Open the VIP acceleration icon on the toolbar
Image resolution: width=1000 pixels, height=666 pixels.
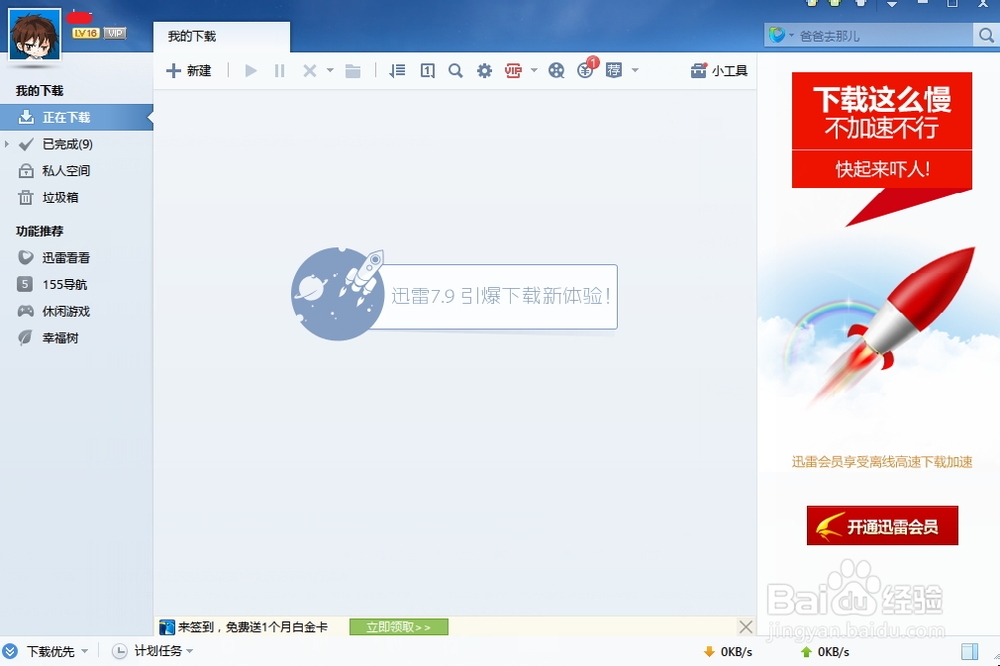click(x=514, y=70)
